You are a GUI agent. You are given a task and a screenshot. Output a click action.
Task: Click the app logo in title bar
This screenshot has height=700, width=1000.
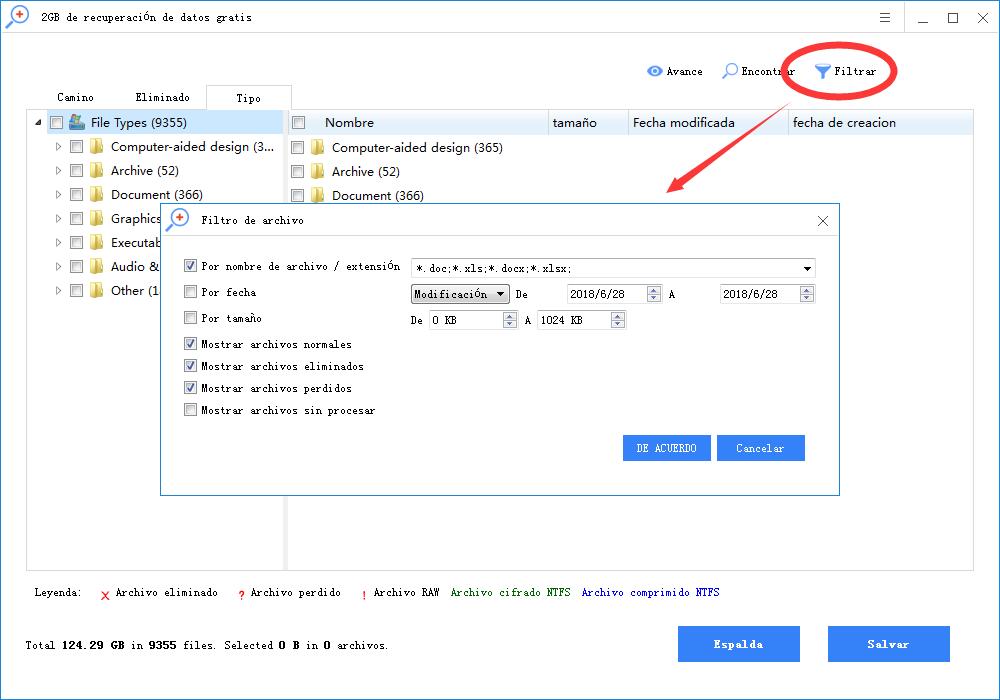[17, 17]
